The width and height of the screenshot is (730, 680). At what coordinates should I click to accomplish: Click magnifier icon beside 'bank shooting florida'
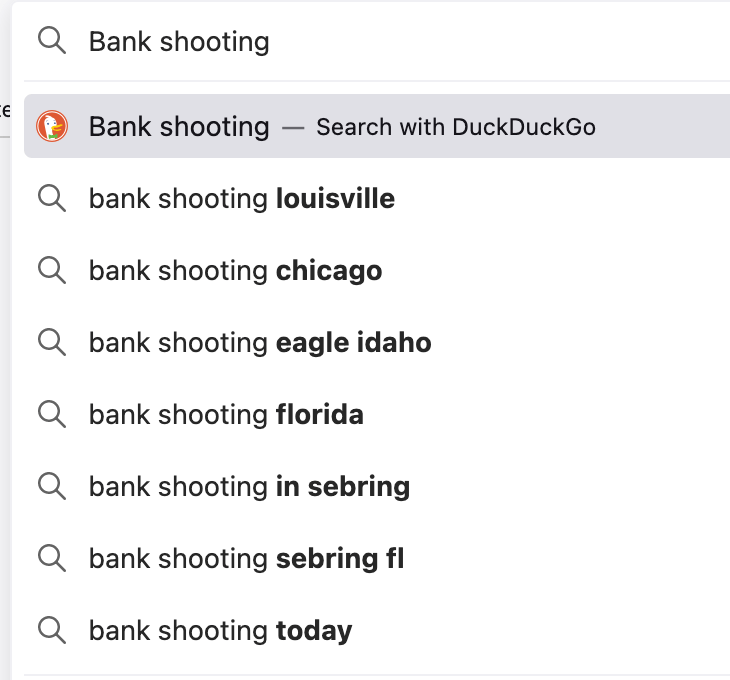click(52, 415)
